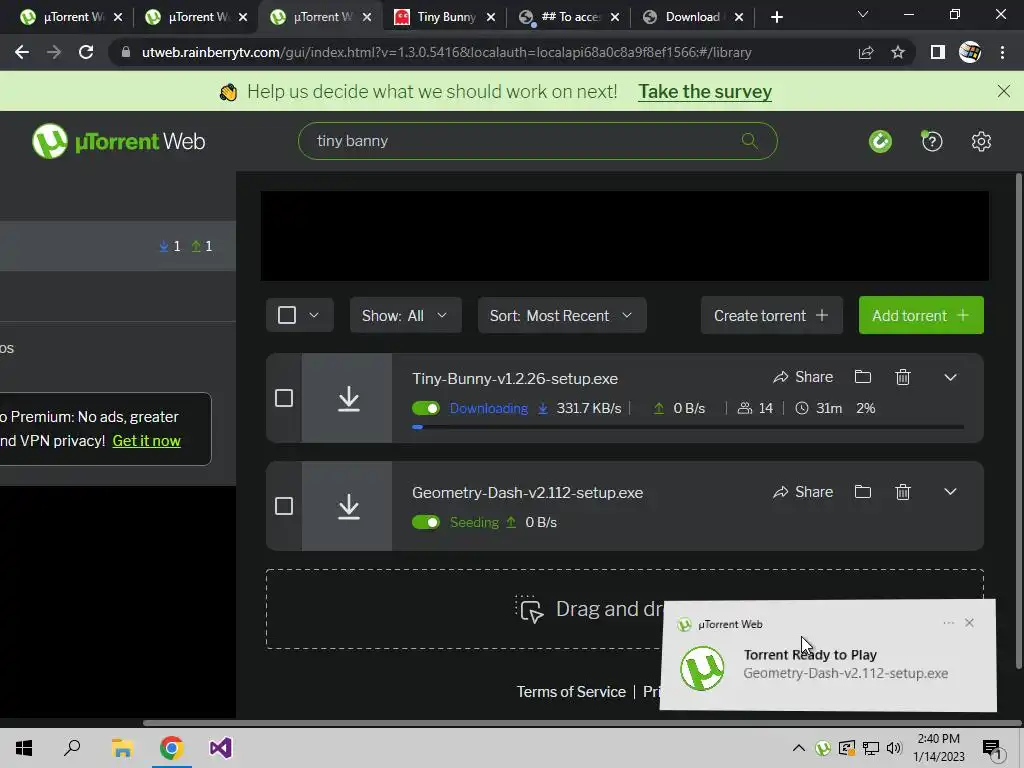This screenshot has height=768, width=1024.
Task: Open folder for Tiny-Bunny-v1.2.26-setup.exe
Action: coord(863,377)
